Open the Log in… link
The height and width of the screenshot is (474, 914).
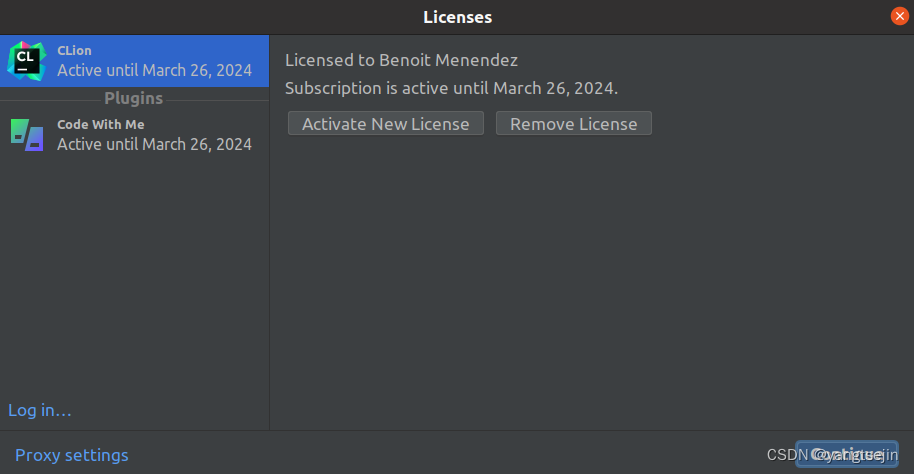[40, 410]
